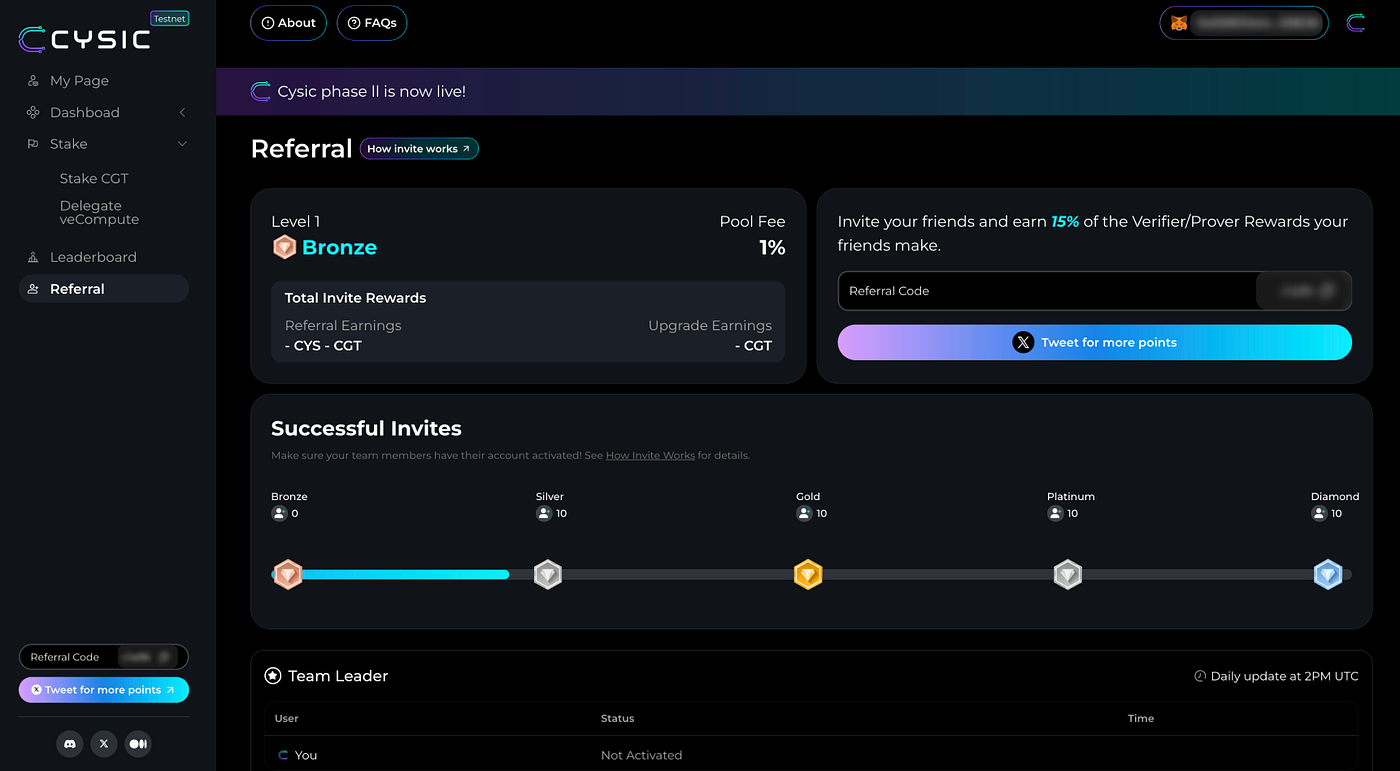
Task: Click the 15% rewards text
Action: click(x=1065, y=222)
